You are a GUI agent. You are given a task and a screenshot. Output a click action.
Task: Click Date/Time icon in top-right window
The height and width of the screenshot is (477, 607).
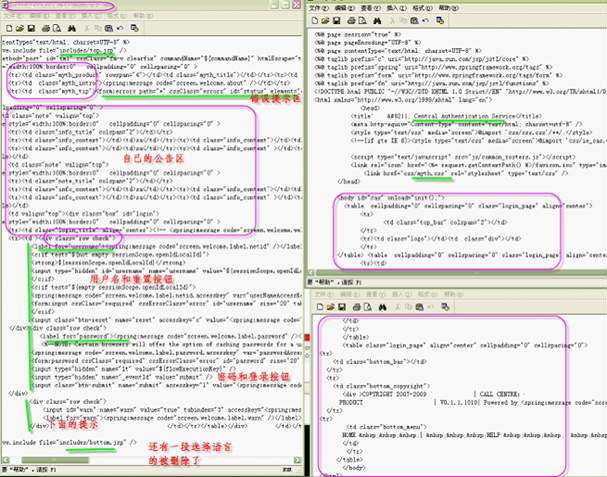click(x=440, y=20)
